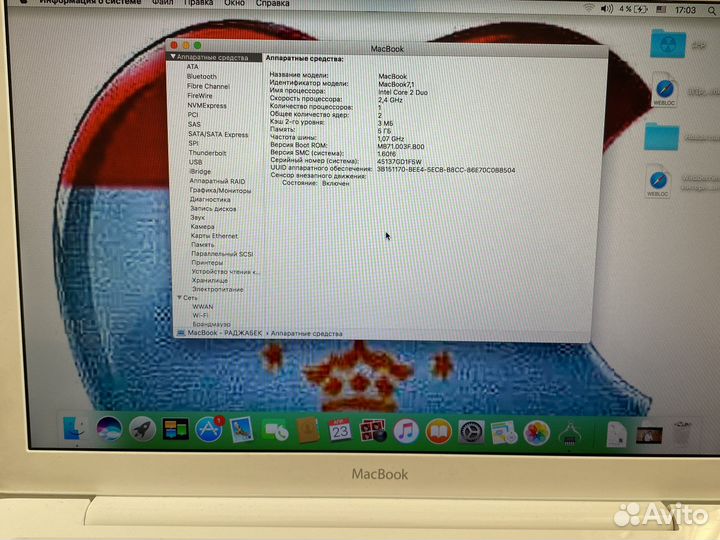The height and width of the screenshot is (540, 720).
Task: Open the middle blue desktop folder
Action: [x=662, y=136]
